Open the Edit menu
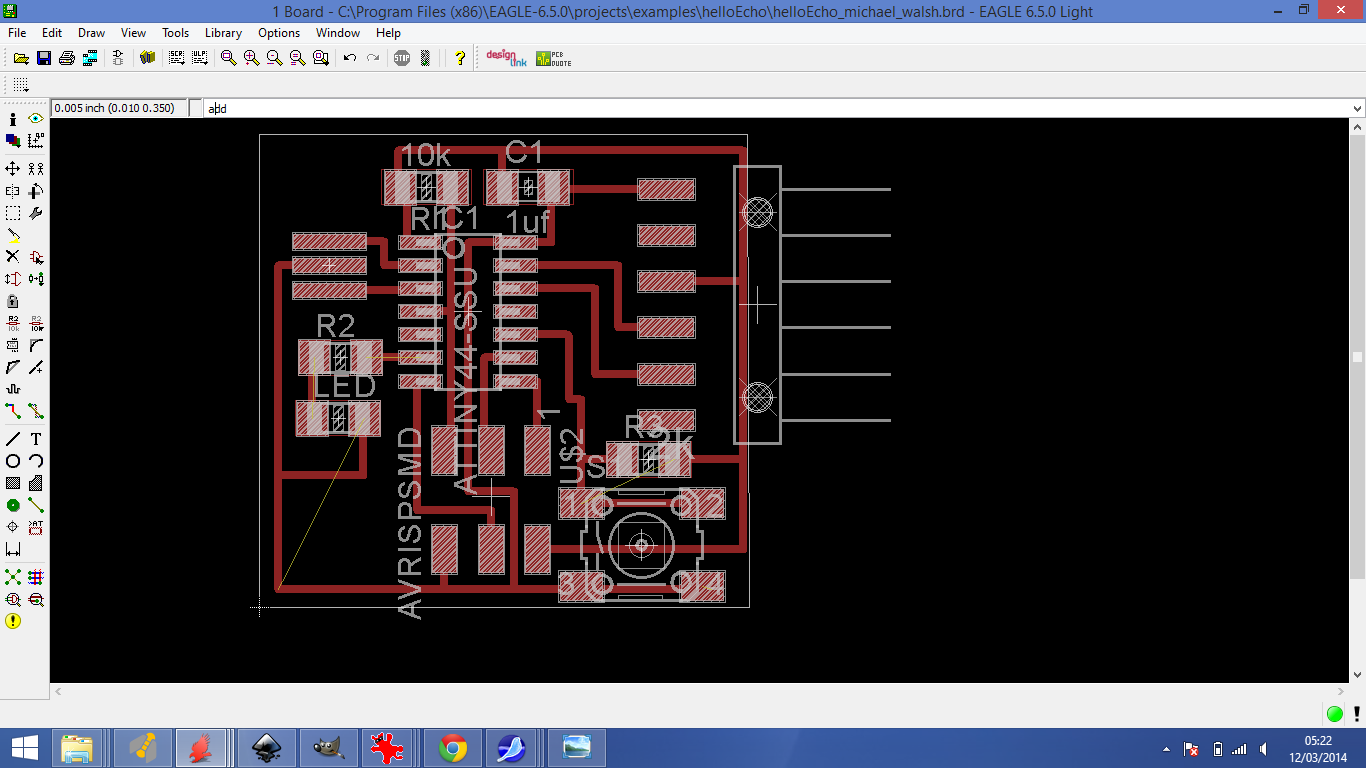The height and width of the screenshot is (768, 1366). point(52,33)
